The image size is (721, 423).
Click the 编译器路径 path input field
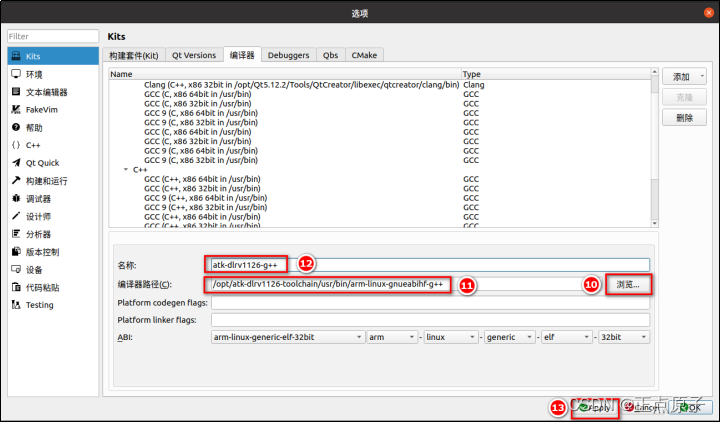tap(405, 285)
